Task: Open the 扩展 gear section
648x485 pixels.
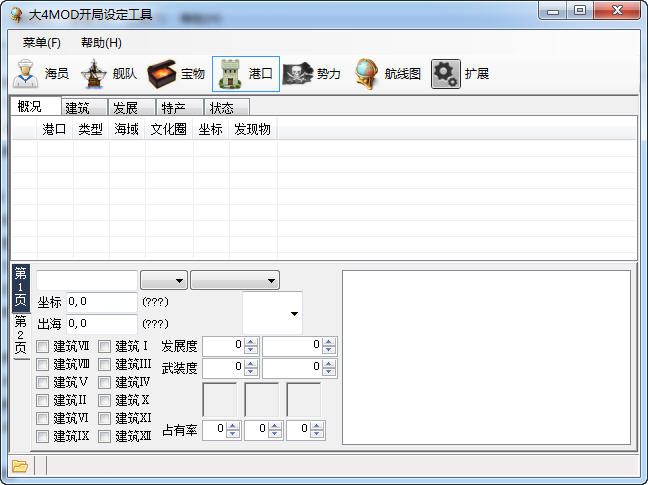Action: click(x=460, y=74)
